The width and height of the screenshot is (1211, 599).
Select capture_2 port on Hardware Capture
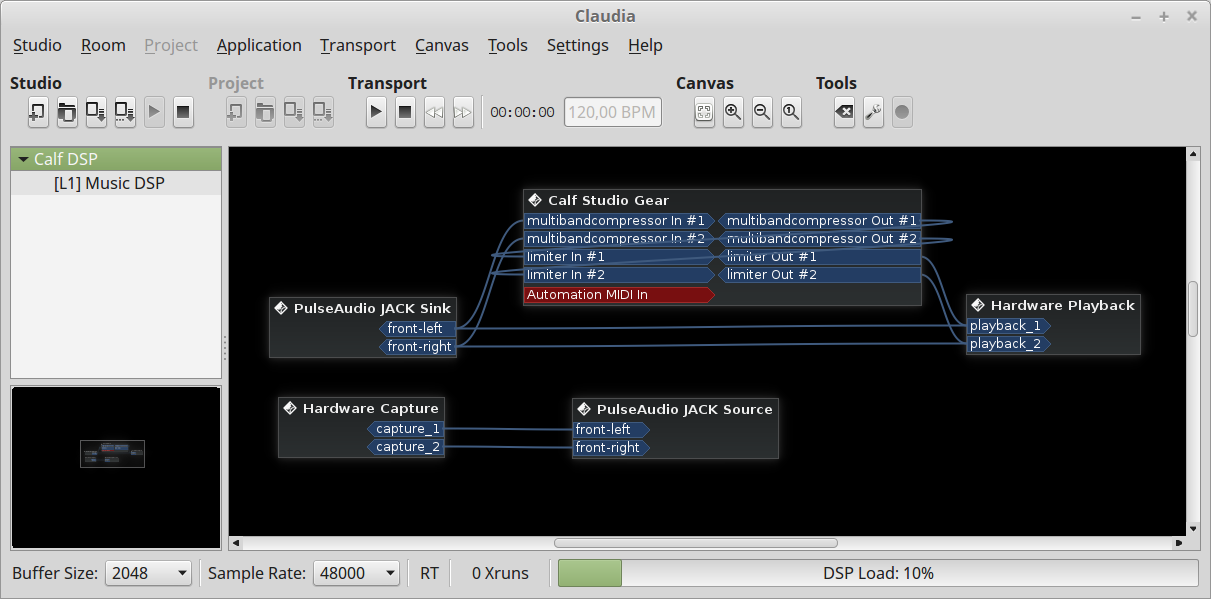point(406,447)
